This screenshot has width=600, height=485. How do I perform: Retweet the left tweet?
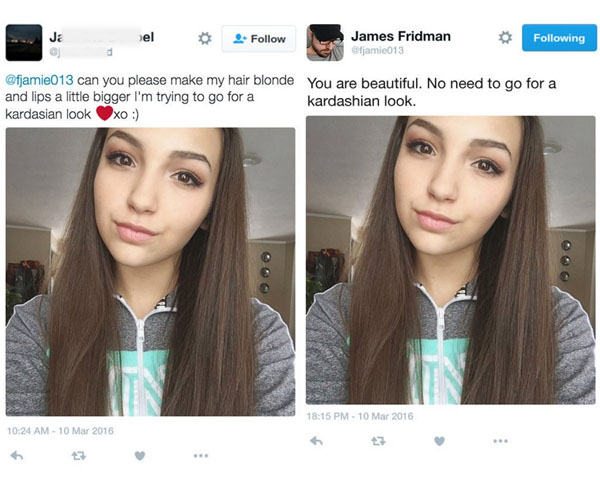pos(79,456)
